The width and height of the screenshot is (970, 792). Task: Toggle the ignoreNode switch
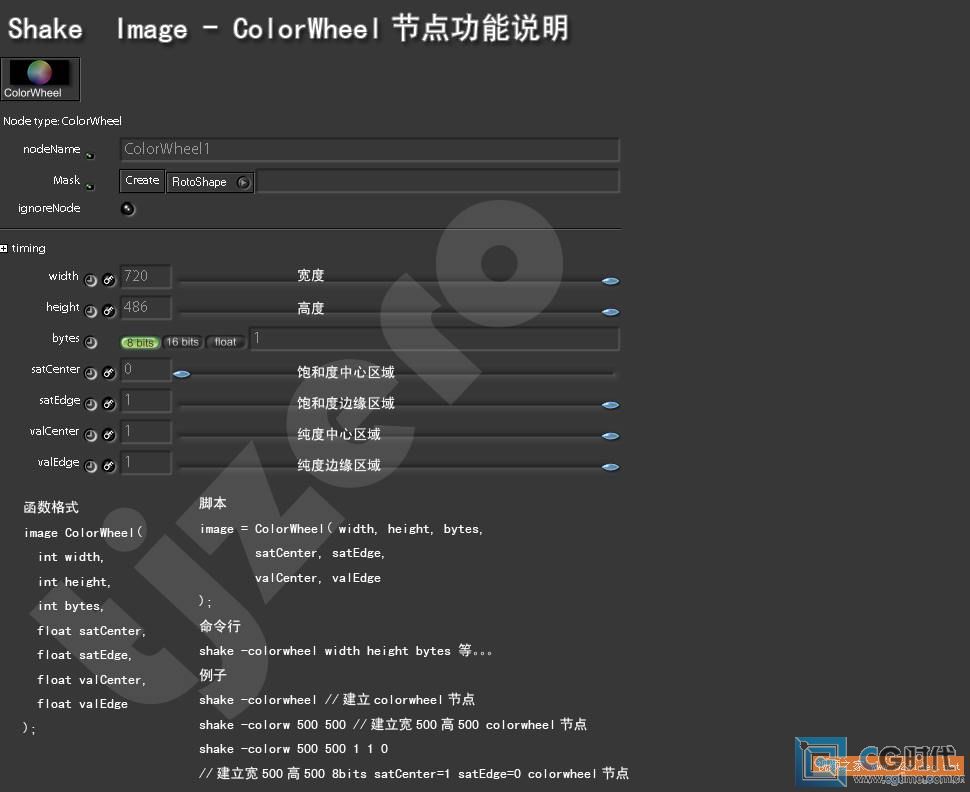(127, 209)
